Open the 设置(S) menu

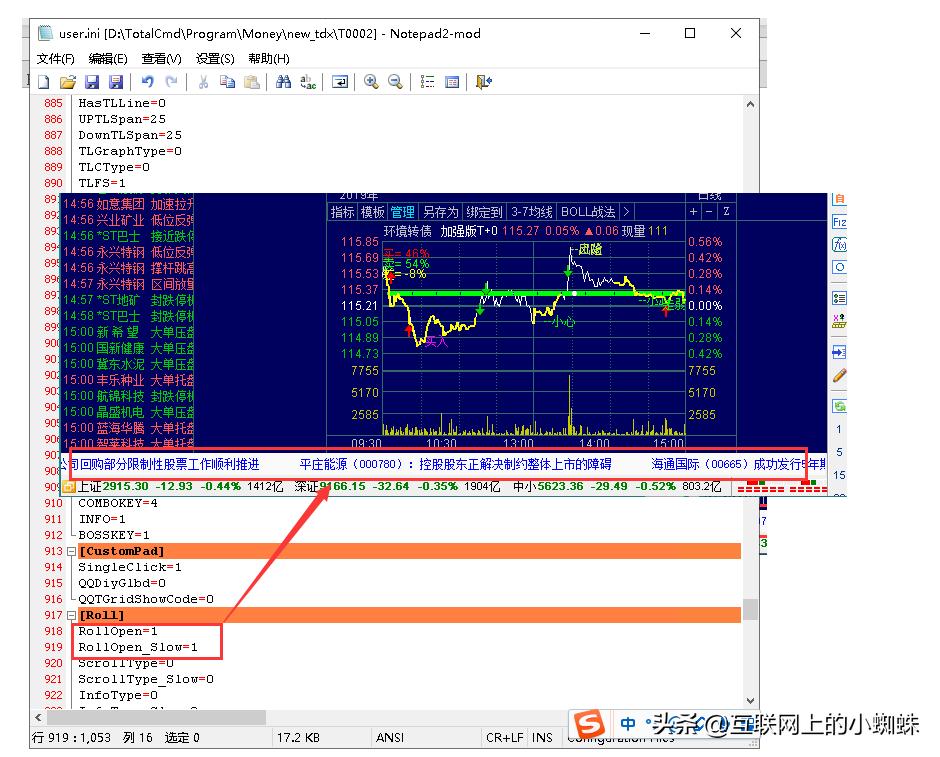215,59
